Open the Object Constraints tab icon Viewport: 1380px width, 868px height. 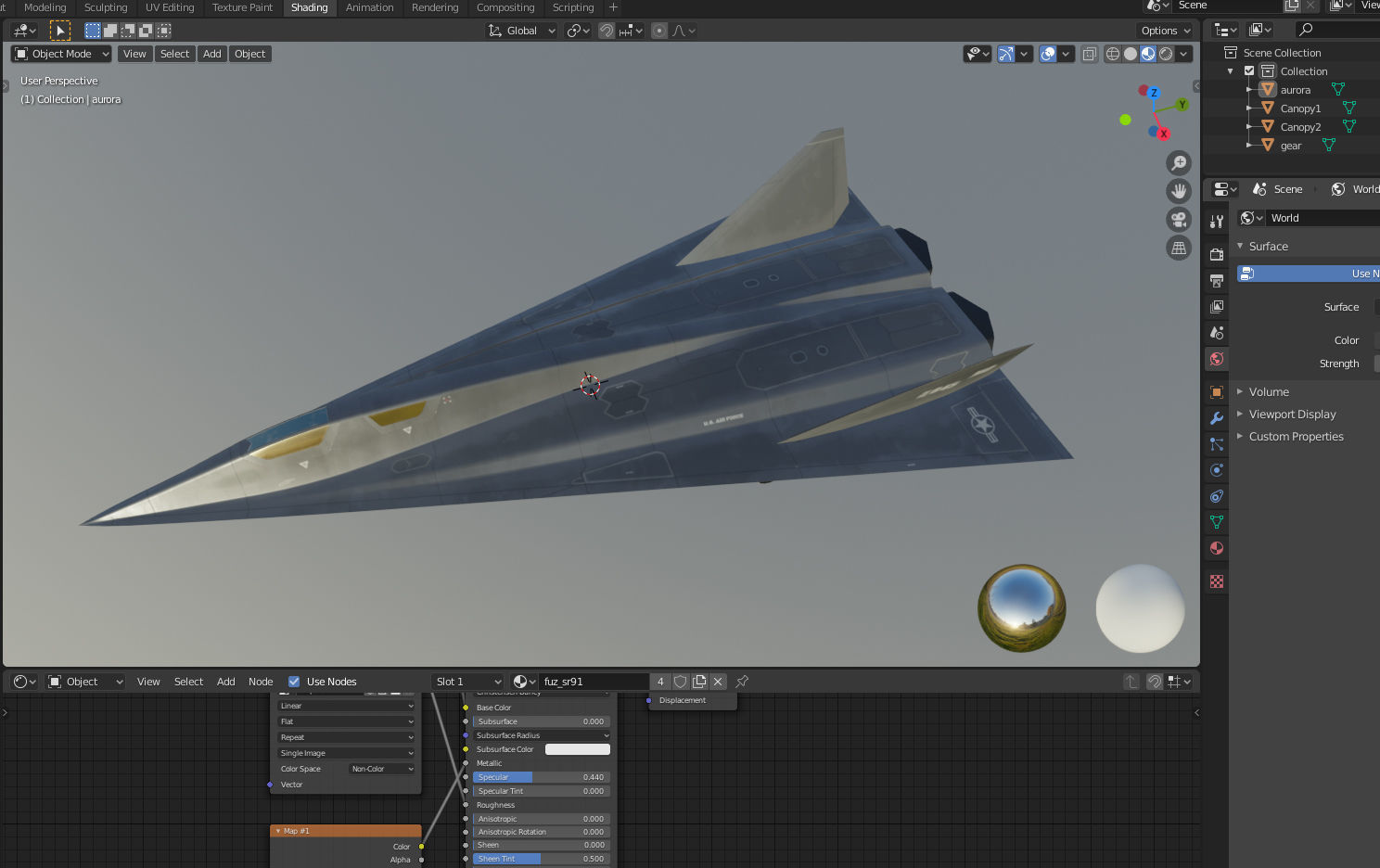tap(1217, 496)
